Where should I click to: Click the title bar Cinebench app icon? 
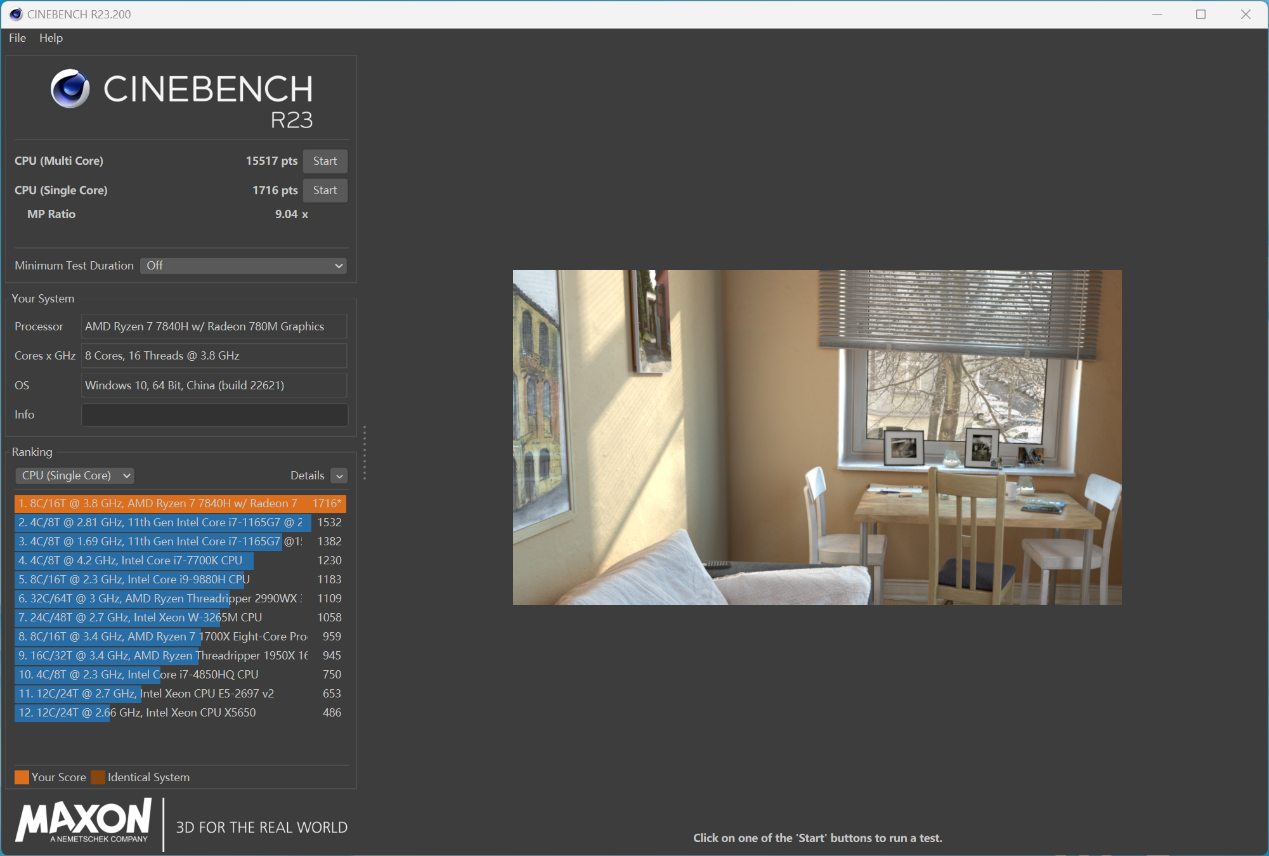pos(15,14)
